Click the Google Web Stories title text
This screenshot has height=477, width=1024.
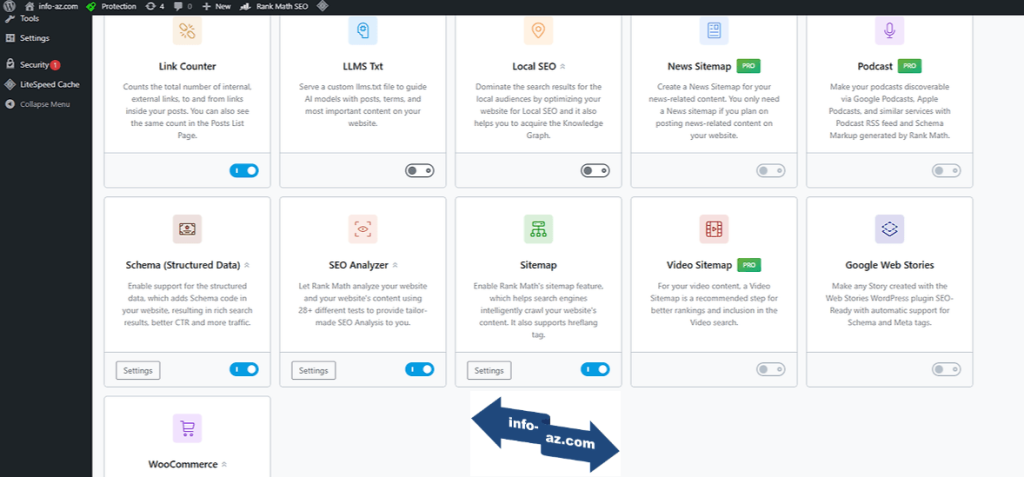(x=889, y=265)
